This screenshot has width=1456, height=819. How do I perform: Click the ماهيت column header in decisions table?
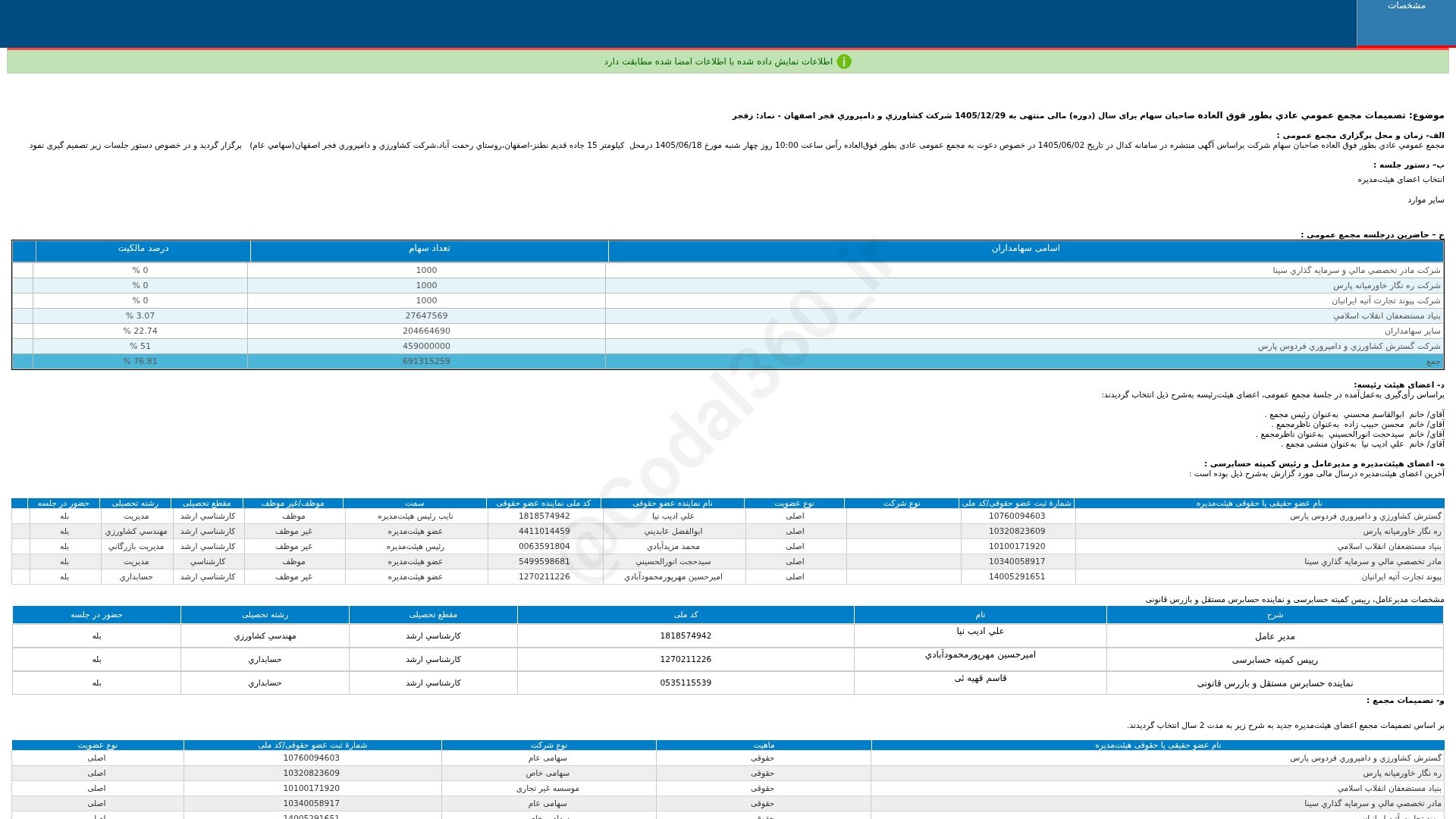coord(764,745)
